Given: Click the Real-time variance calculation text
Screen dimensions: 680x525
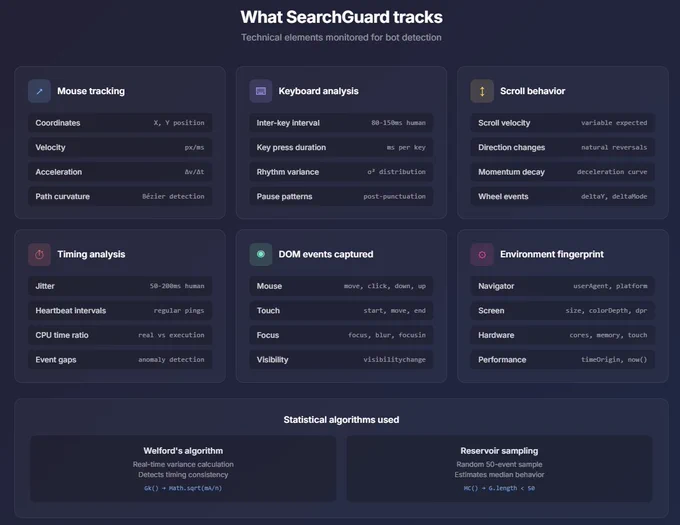Looking at the screenshot, I should (x=183, y=464).
